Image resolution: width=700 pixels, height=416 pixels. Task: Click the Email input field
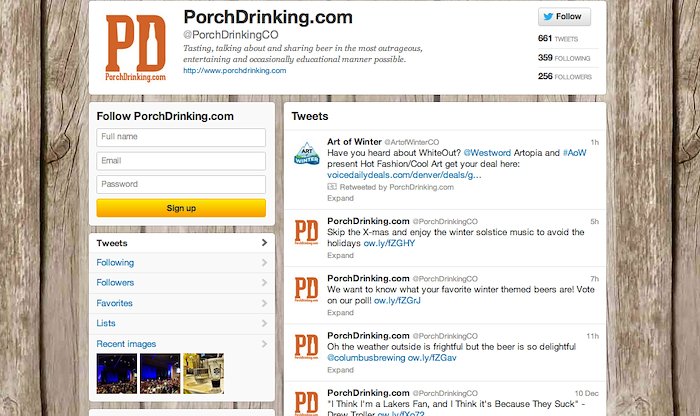pyautogui.click(x=181, y=161)
